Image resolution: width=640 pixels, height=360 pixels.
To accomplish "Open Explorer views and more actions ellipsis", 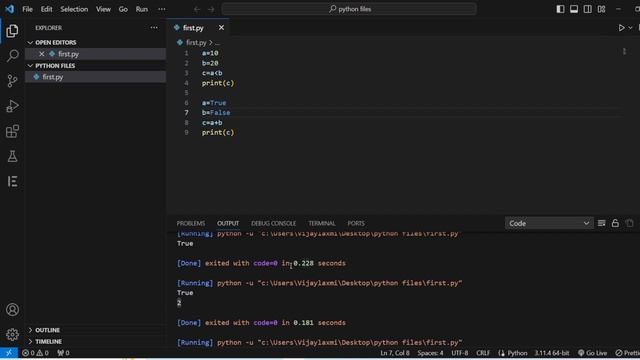I will click(x=154, y=28).
